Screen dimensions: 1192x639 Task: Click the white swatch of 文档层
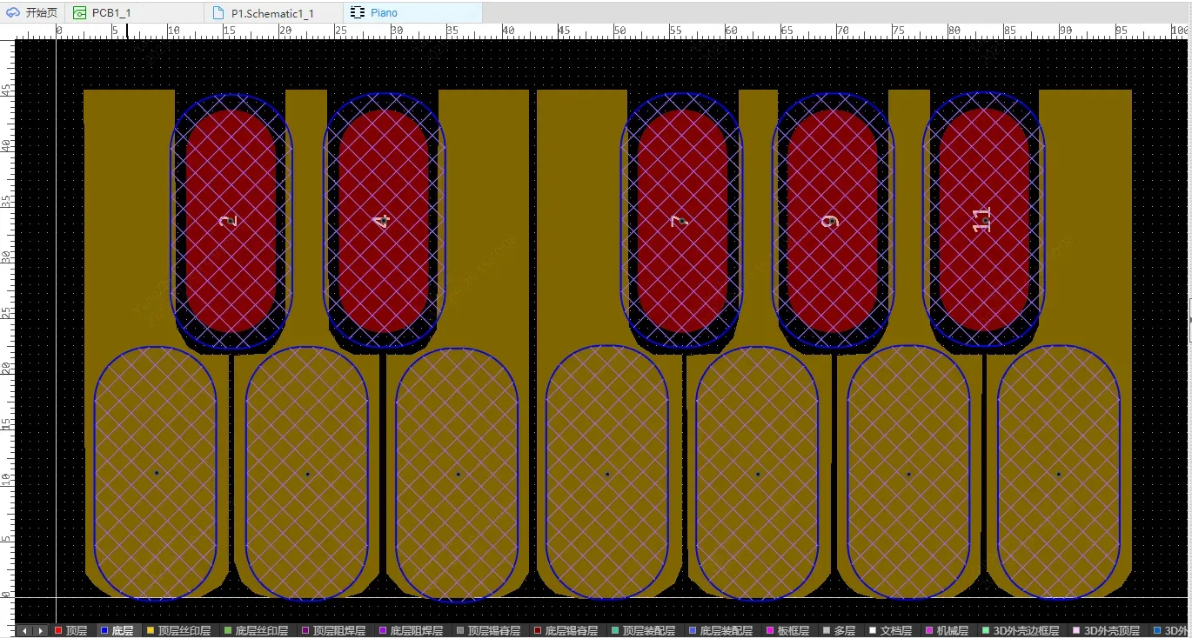tap(872, 631)
